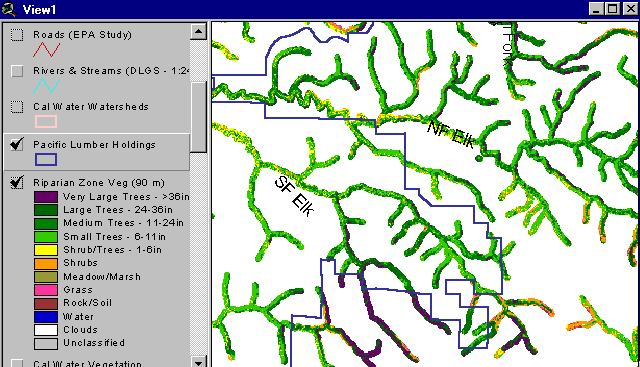Click the legend scrollbar up arrow
640x367 pixels.
tap(198, 31)
